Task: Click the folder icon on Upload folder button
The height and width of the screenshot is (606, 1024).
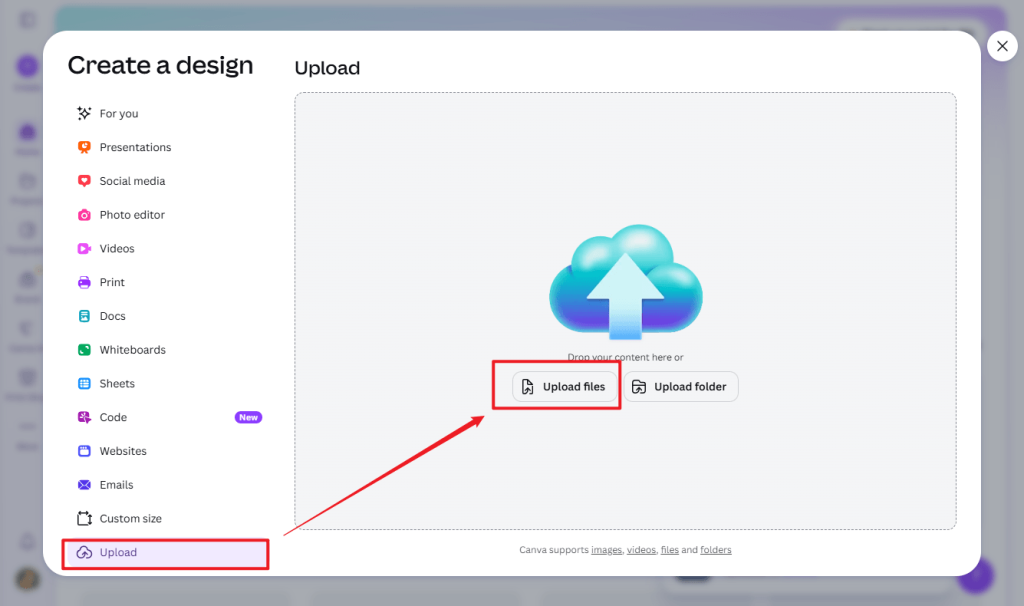Action: 639,387
